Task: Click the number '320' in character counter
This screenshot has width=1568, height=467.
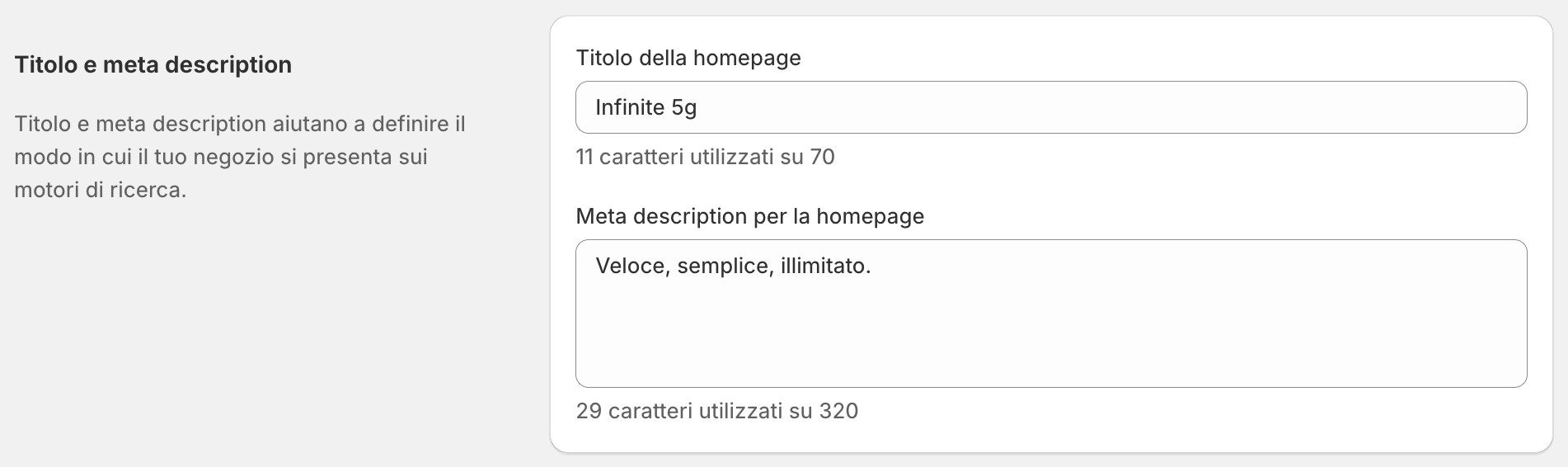Action: tap(838, 411)
